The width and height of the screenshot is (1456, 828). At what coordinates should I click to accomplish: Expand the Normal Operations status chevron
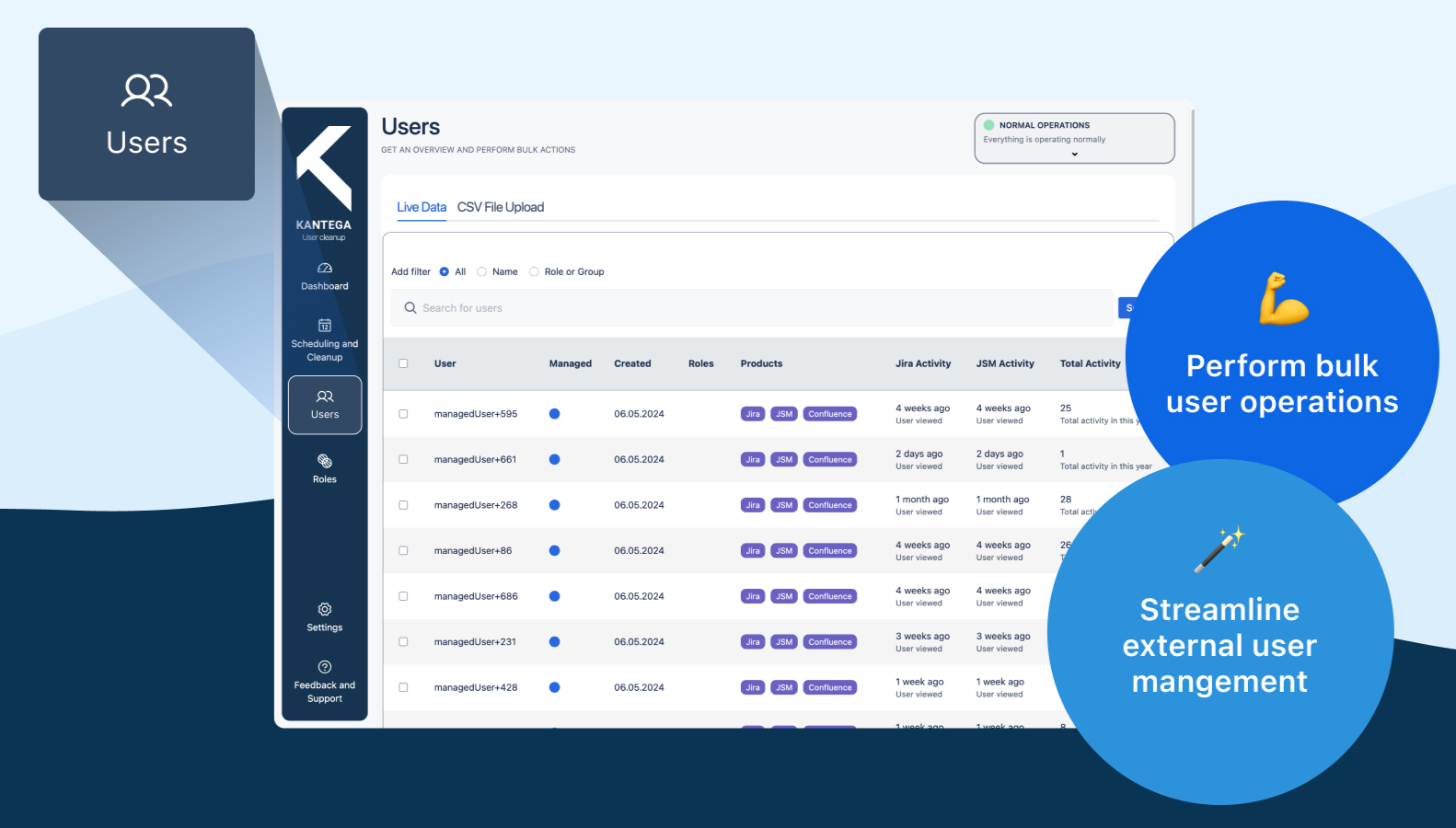[x=1074, y=155]
